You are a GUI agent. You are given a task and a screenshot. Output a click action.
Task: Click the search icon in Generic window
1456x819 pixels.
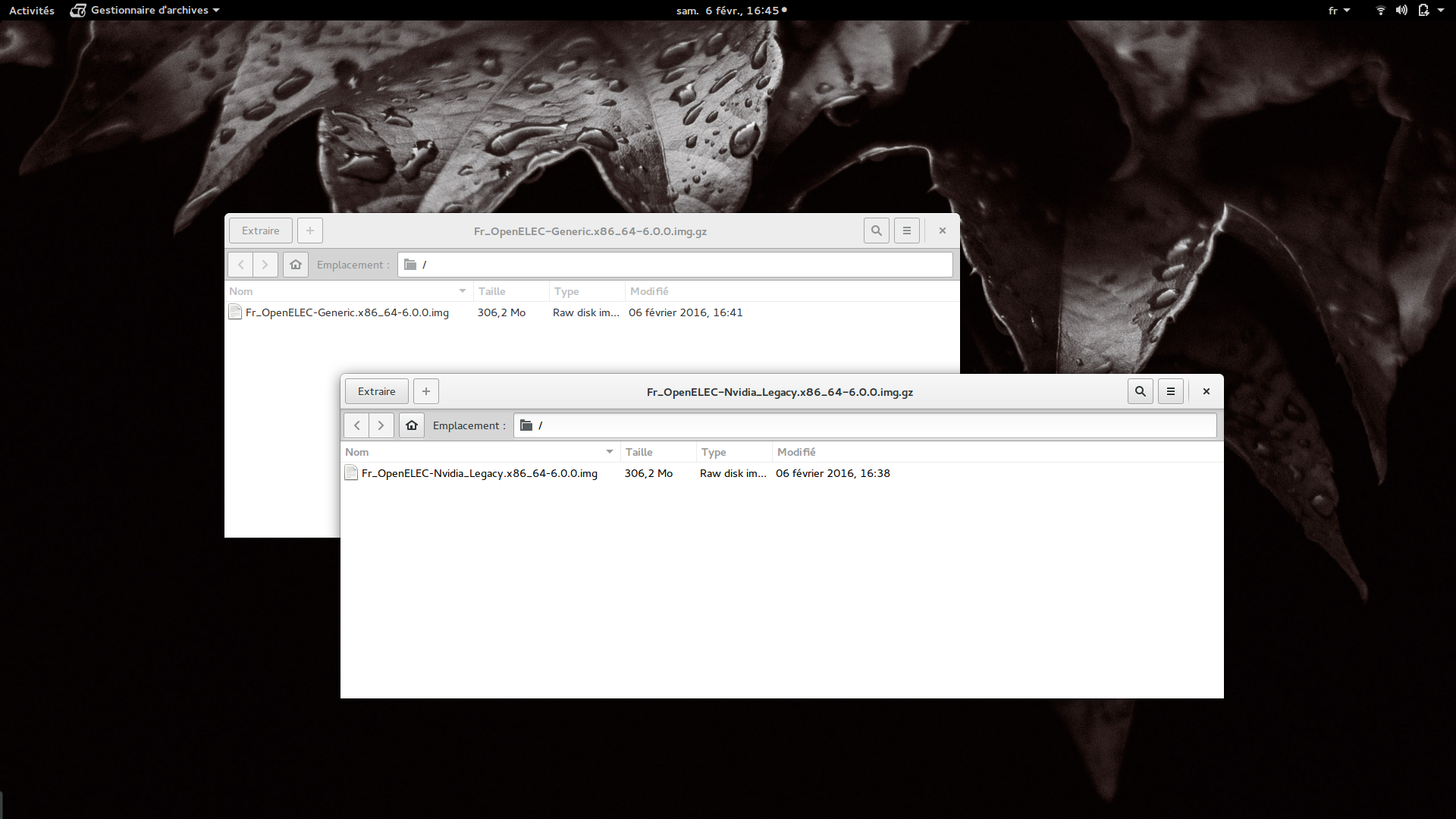click(877, 231)
